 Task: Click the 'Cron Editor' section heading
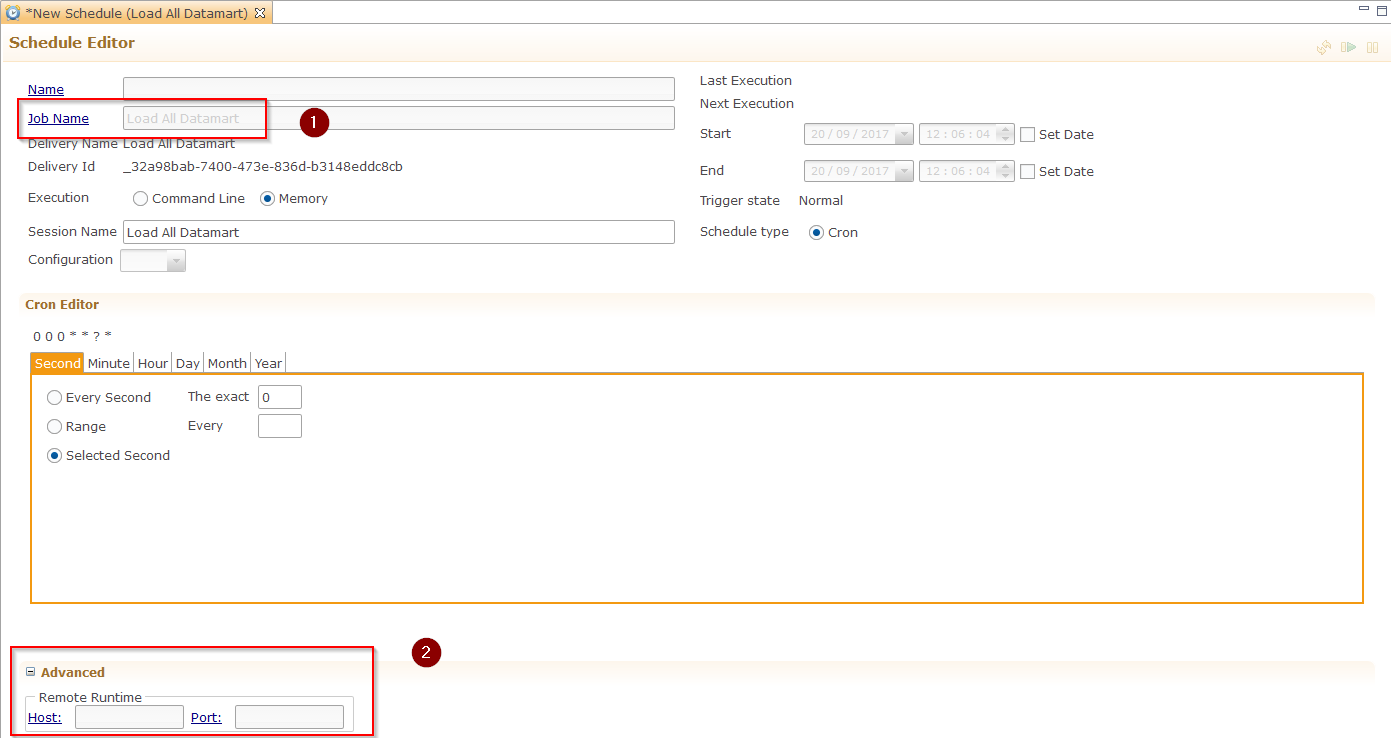62,304
